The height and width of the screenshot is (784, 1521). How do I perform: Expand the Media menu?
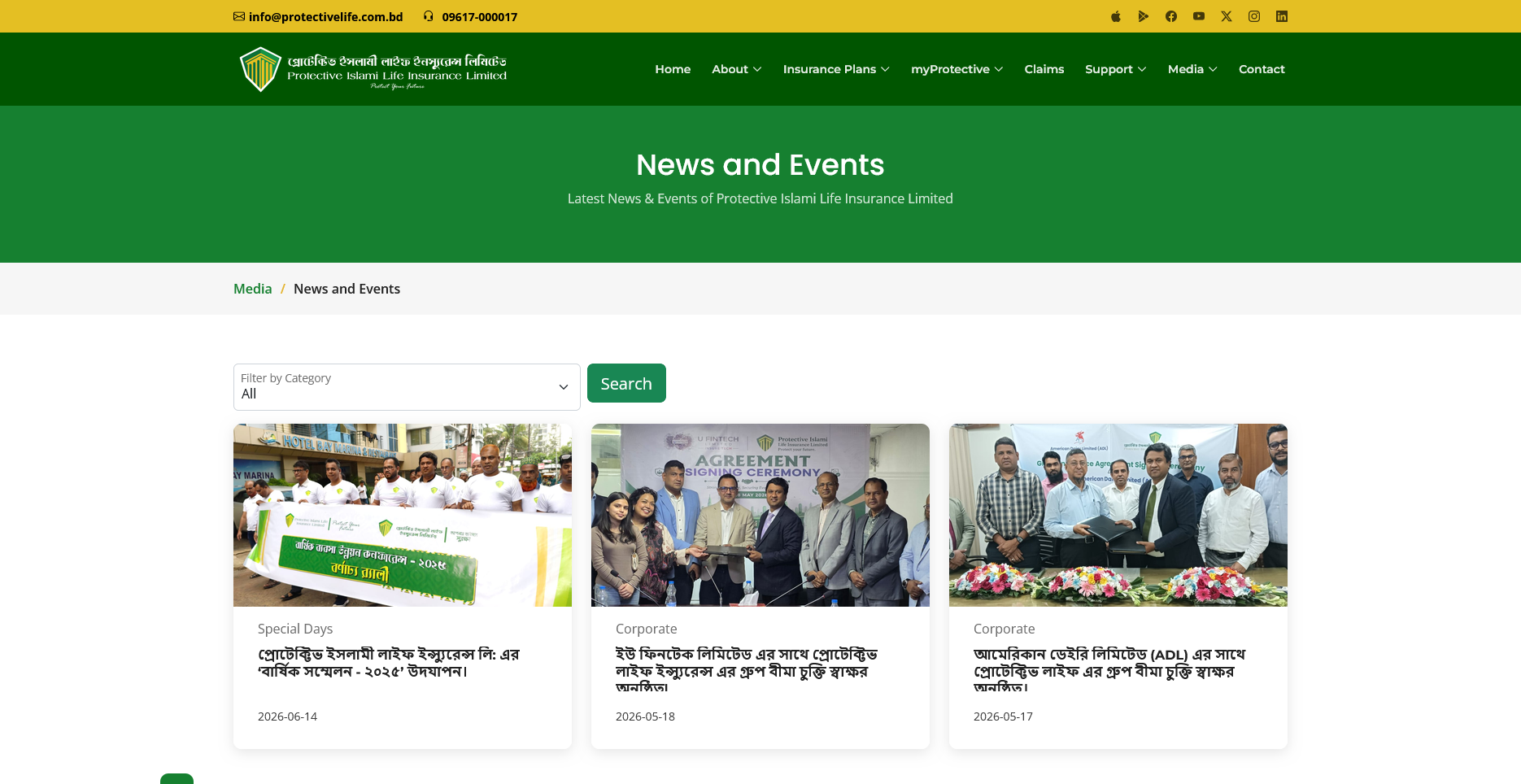coord(1192,69)
